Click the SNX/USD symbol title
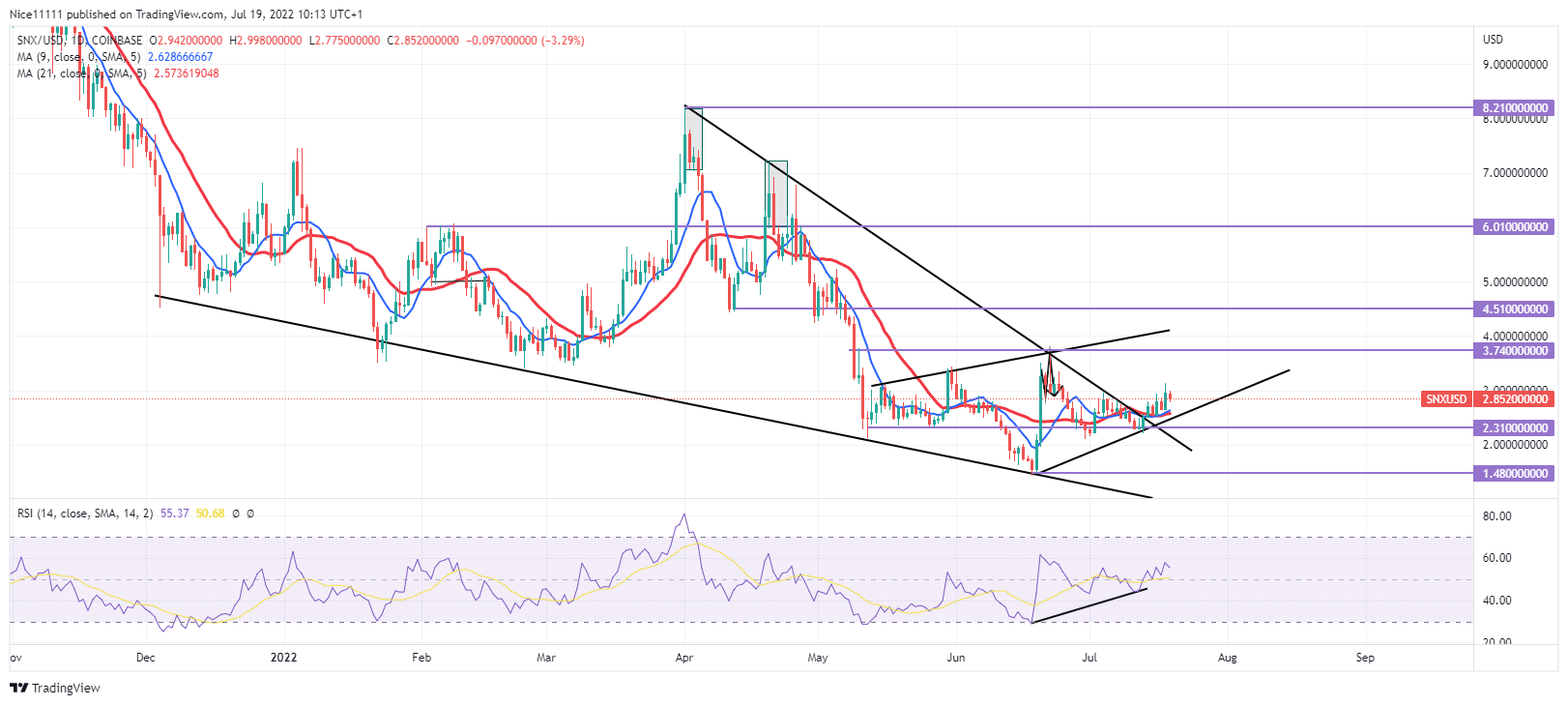Viewport: 1568px width, 705px height. point(80,41)
